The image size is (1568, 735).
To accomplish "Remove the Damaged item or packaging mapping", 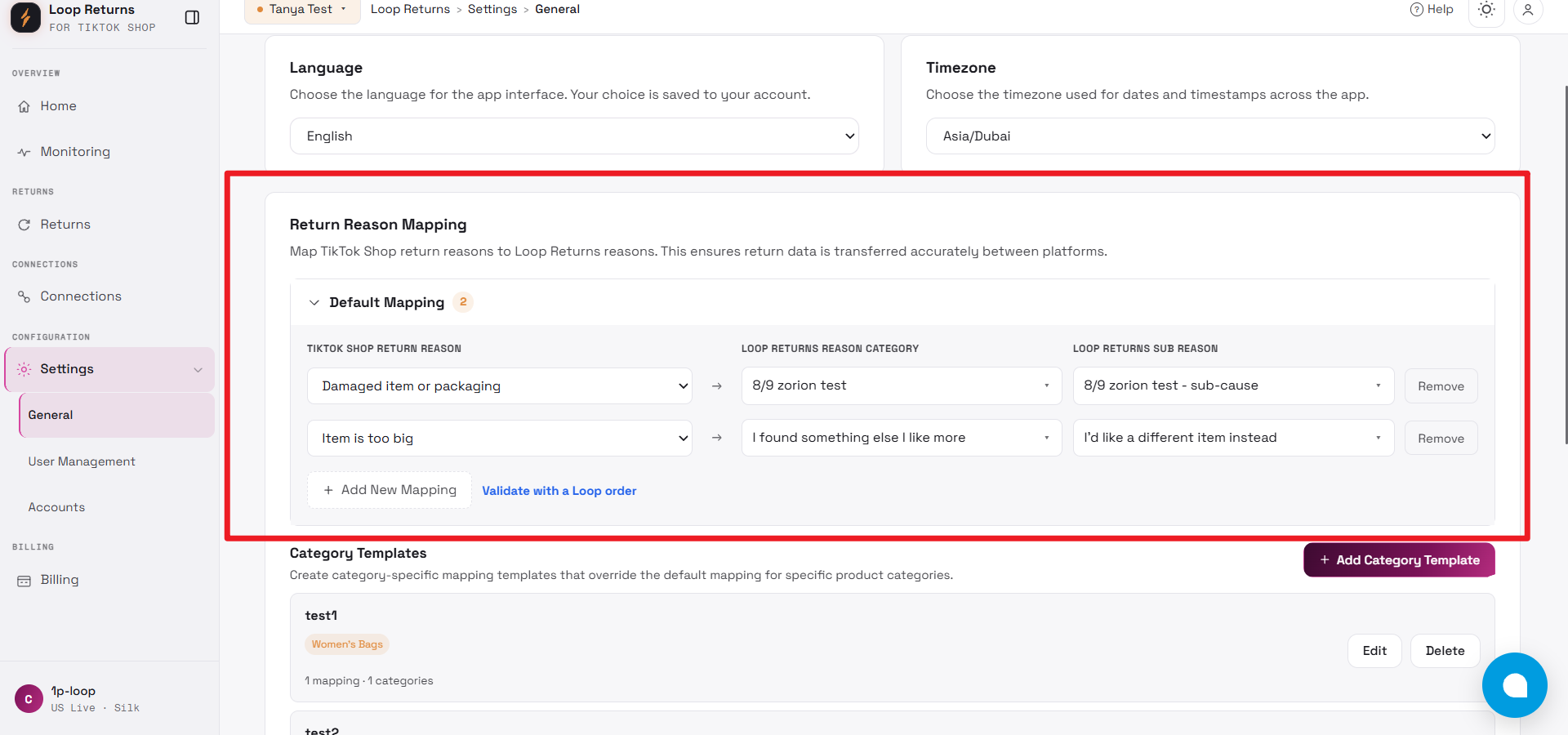I will point(1441,386).
